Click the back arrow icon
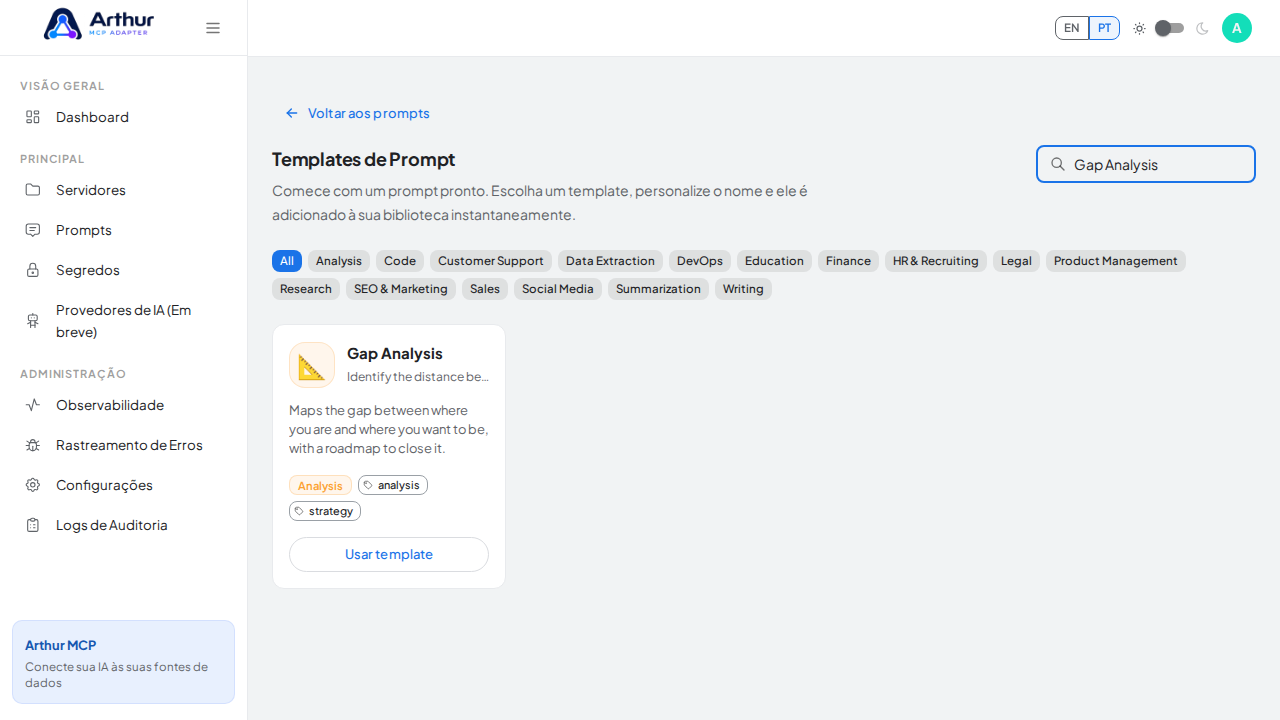The image size is (1280, 720). point(292,113)
